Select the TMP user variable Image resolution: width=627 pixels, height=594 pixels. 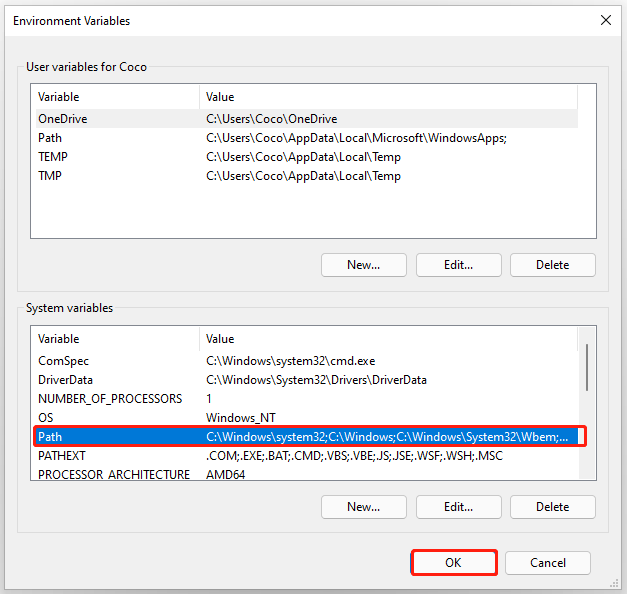[x=307, y=176]
